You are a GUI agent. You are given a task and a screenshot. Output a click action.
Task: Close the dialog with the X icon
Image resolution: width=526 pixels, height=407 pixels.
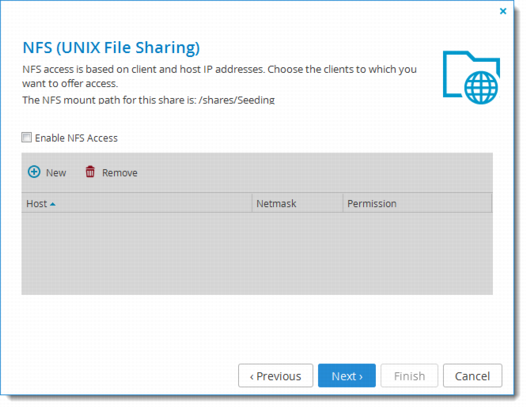503,11
